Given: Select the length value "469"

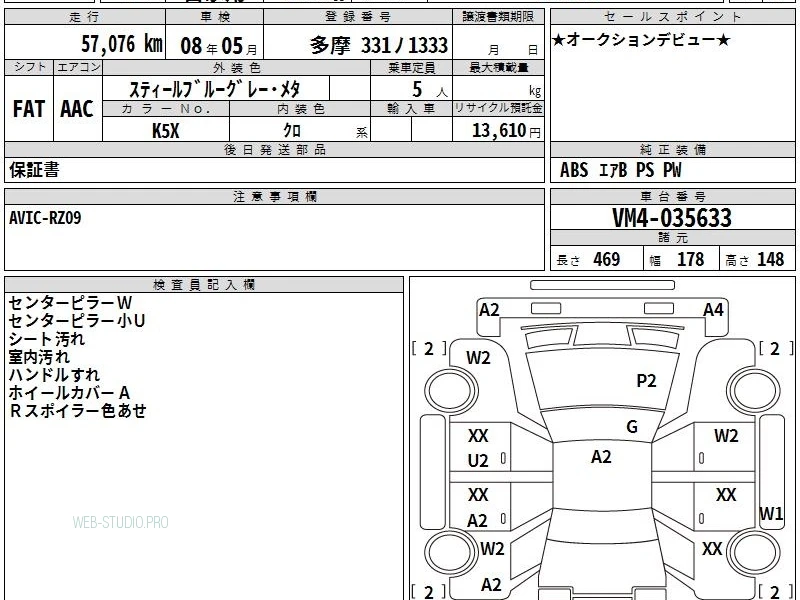Looking at the screenshot, I should [x=607, y=259].
